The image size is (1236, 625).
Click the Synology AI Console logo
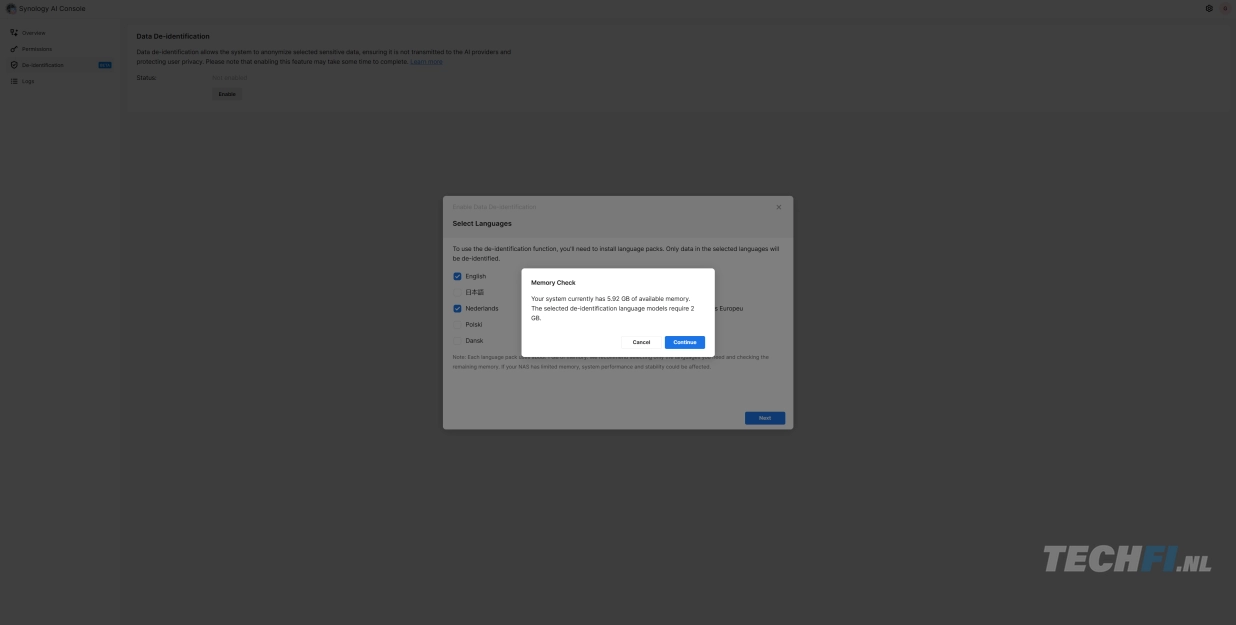coord(11,8)
